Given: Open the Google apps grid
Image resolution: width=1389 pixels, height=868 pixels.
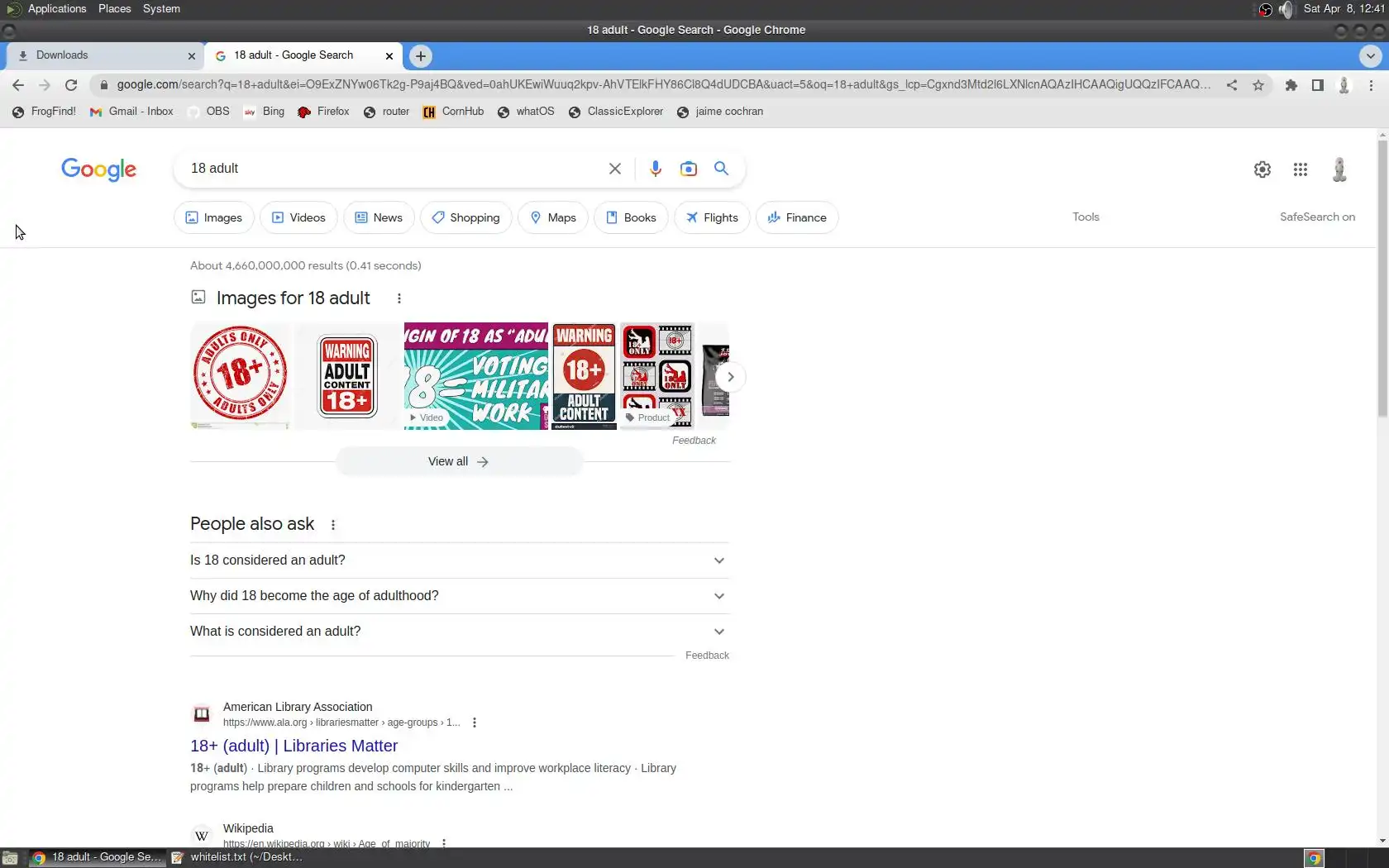Looking at the screenshot, I should coord(1301,169).
